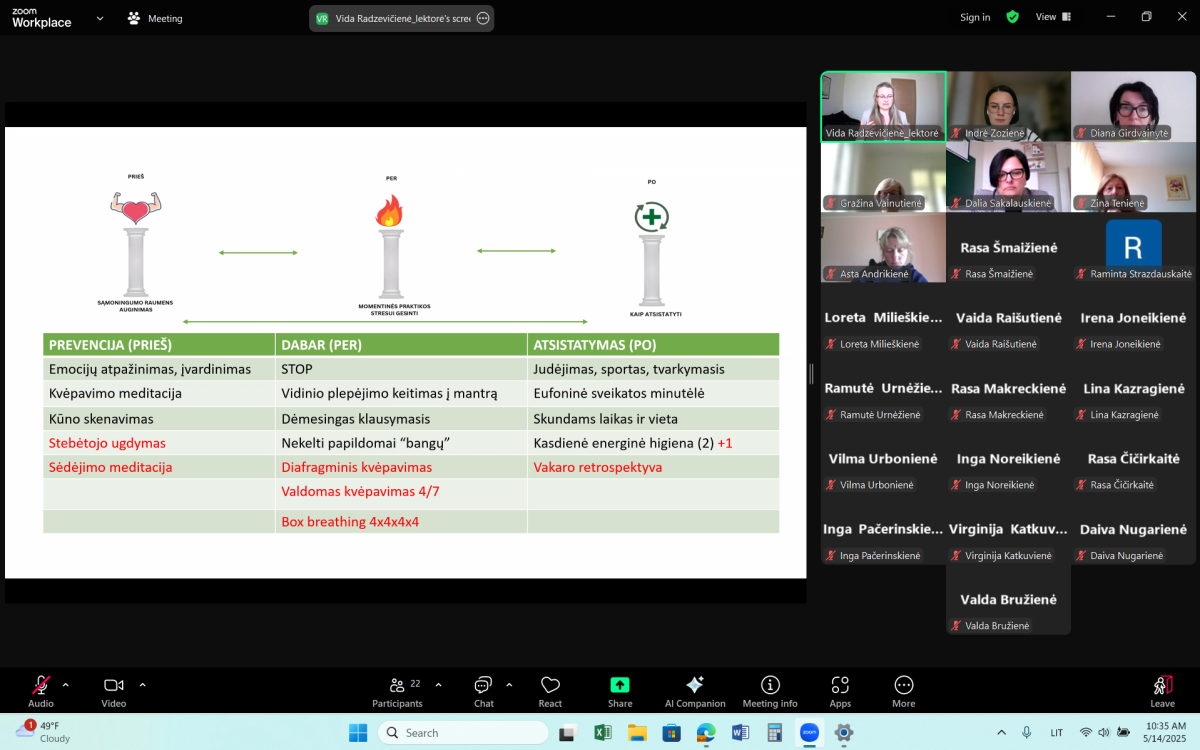This screenshot has width=1200, height=750.
Task: Open the React emoji menu
Action: 550,691
